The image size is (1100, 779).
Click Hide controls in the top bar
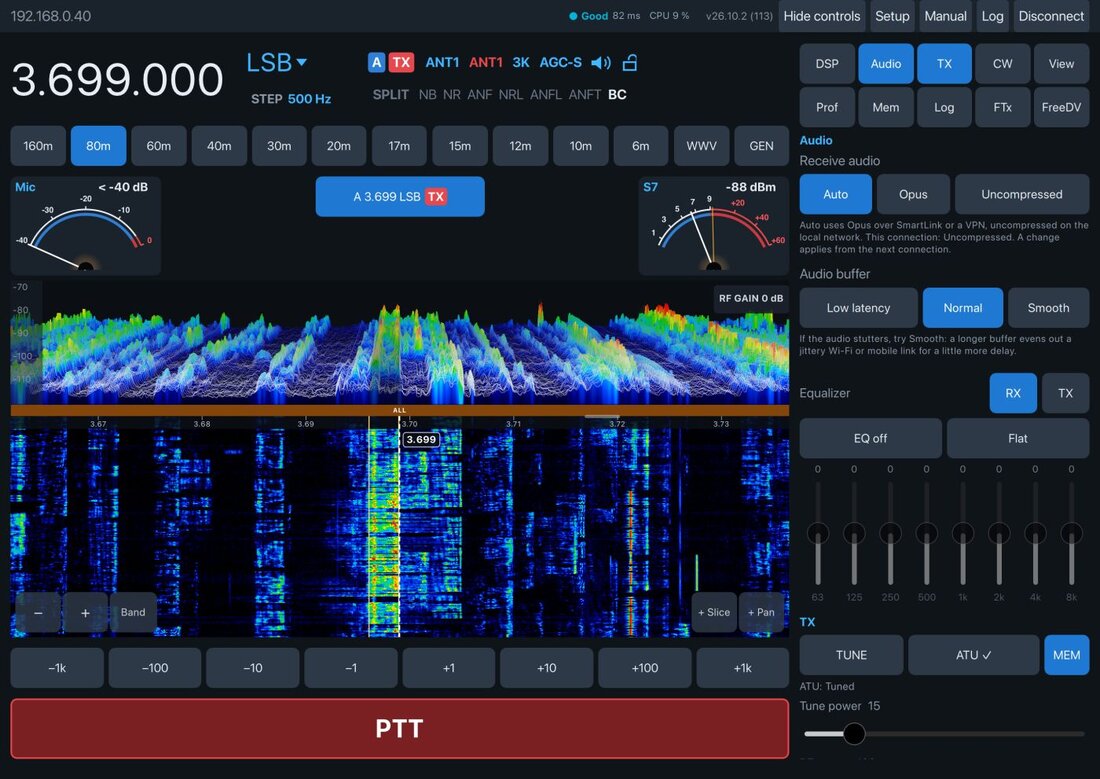pos(821,16)
